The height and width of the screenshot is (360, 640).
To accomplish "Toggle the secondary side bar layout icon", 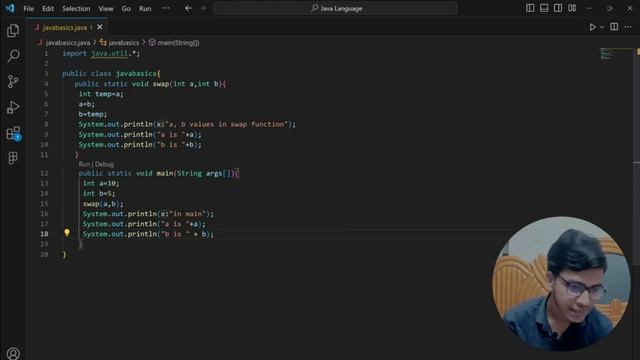I will click(x=558, y=8).
